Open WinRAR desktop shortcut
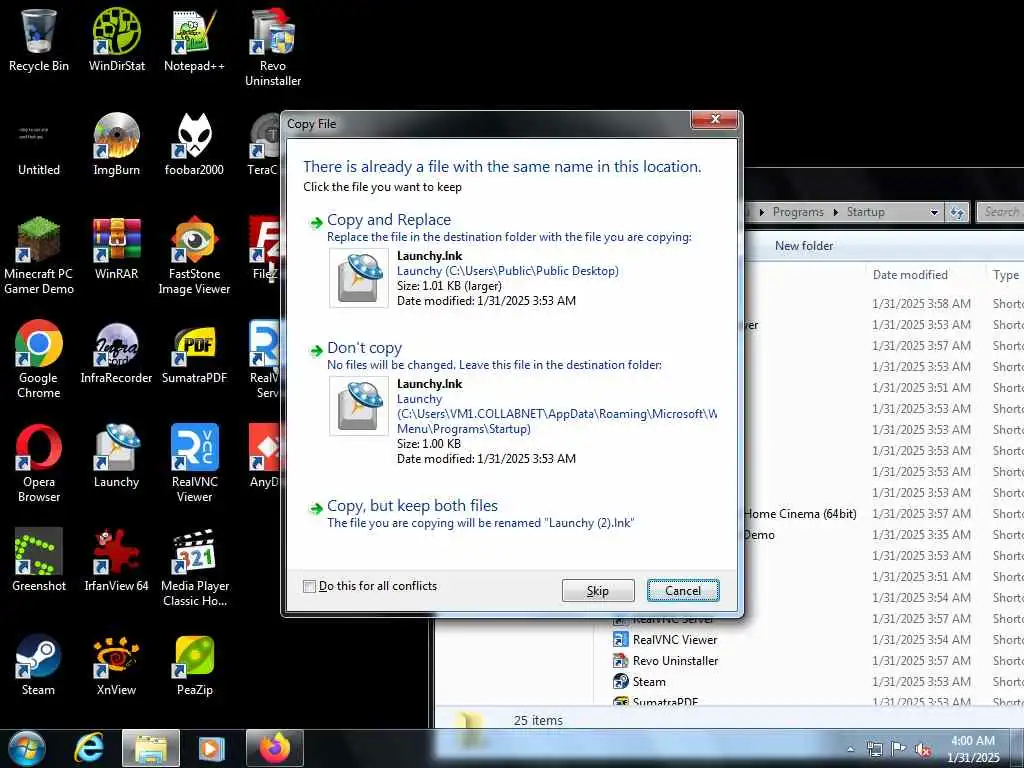 click(x=116, y=248)
